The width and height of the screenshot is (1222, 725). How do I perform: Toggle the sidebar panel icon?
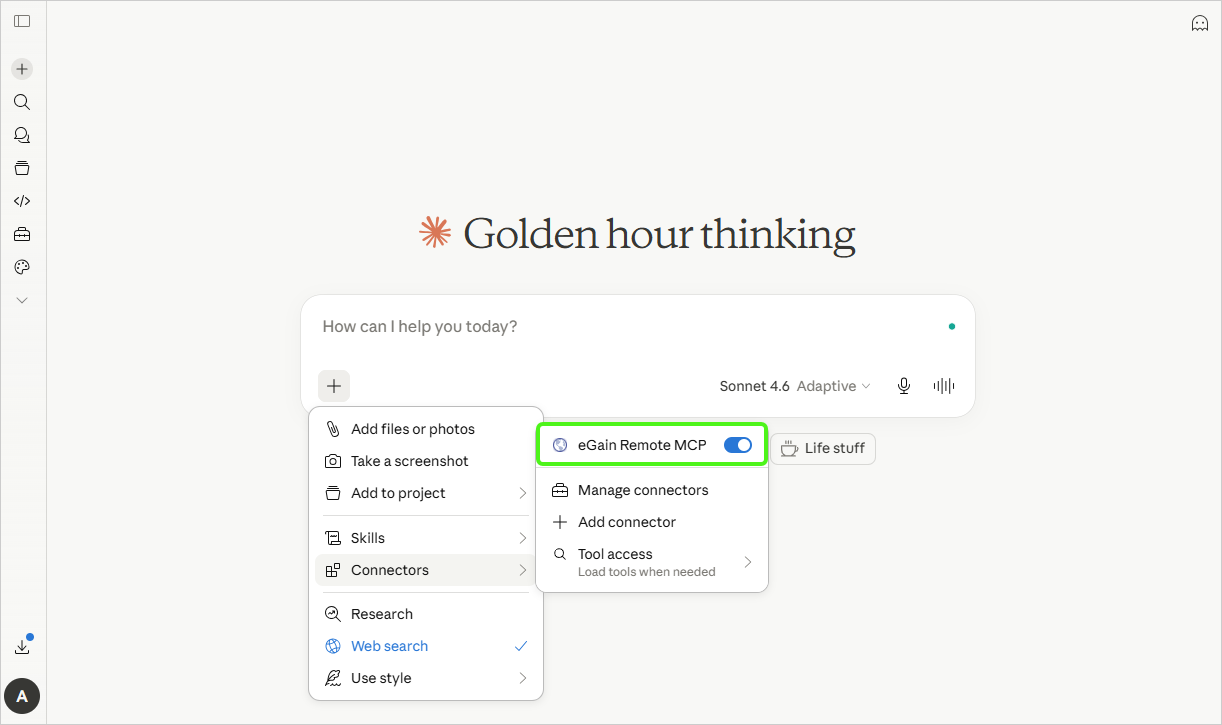point(22,21)
